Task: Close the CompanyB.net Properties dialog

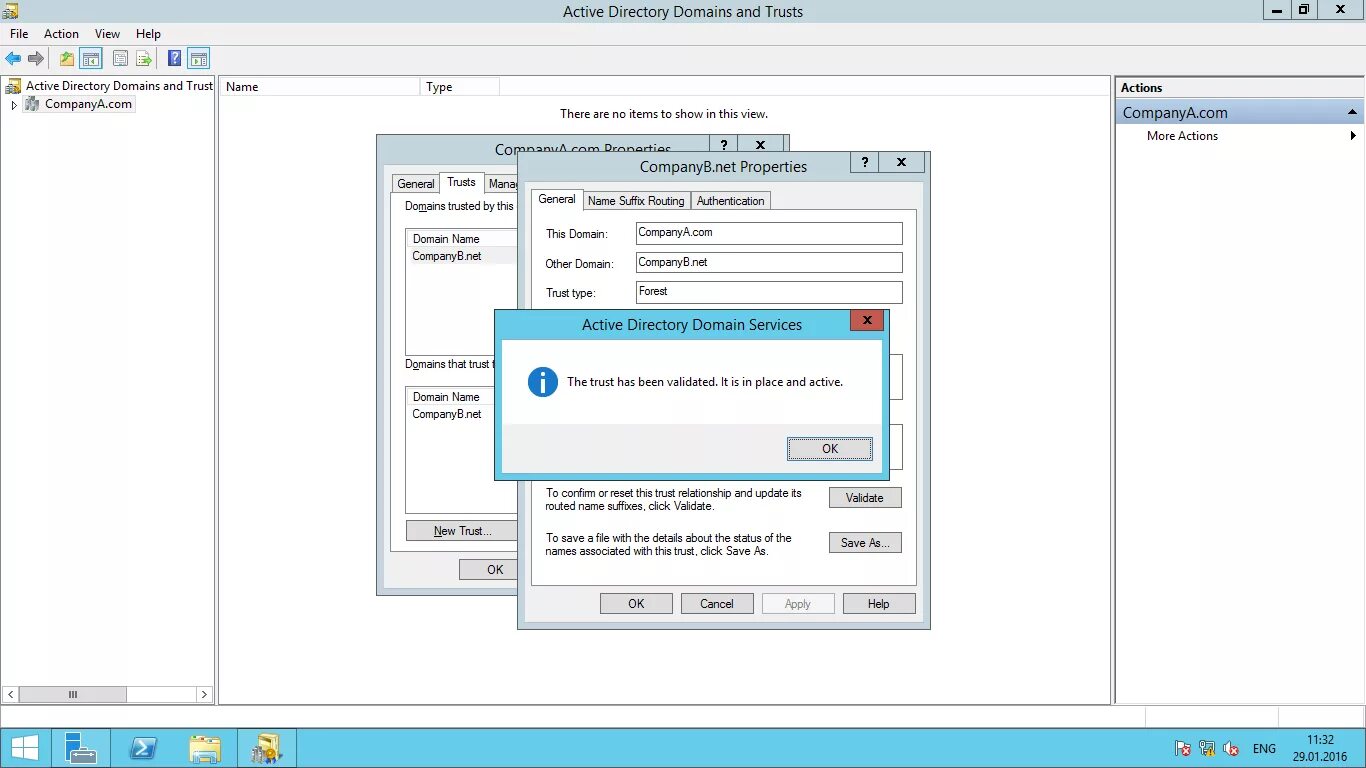Action: [x=901, y=162]
